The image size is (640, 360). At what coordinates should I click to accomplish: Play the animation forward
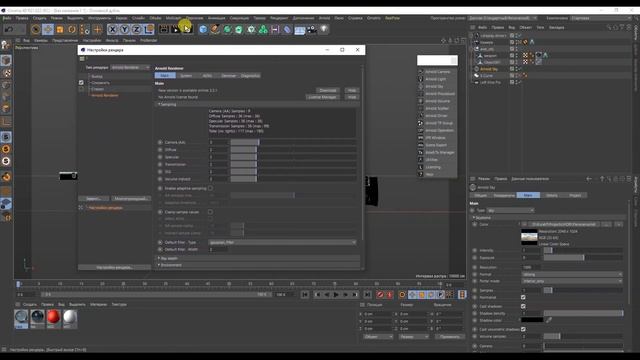pyautogui.click(x=336, y=294)
